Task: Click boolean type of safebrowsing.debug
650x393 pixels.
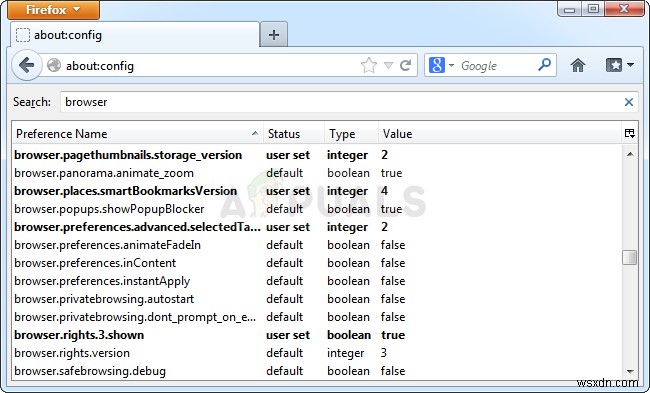Action: click(348, 371)
